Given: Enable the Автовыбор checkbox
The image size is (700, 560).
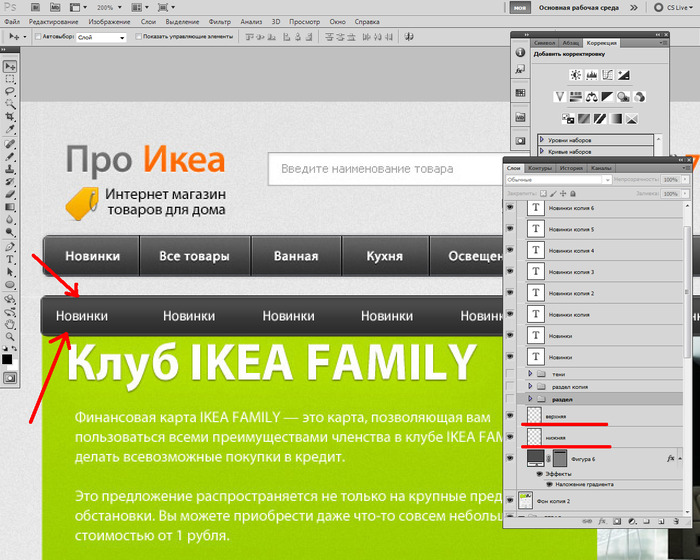Looking at the screenshot, I should (38, 37).
